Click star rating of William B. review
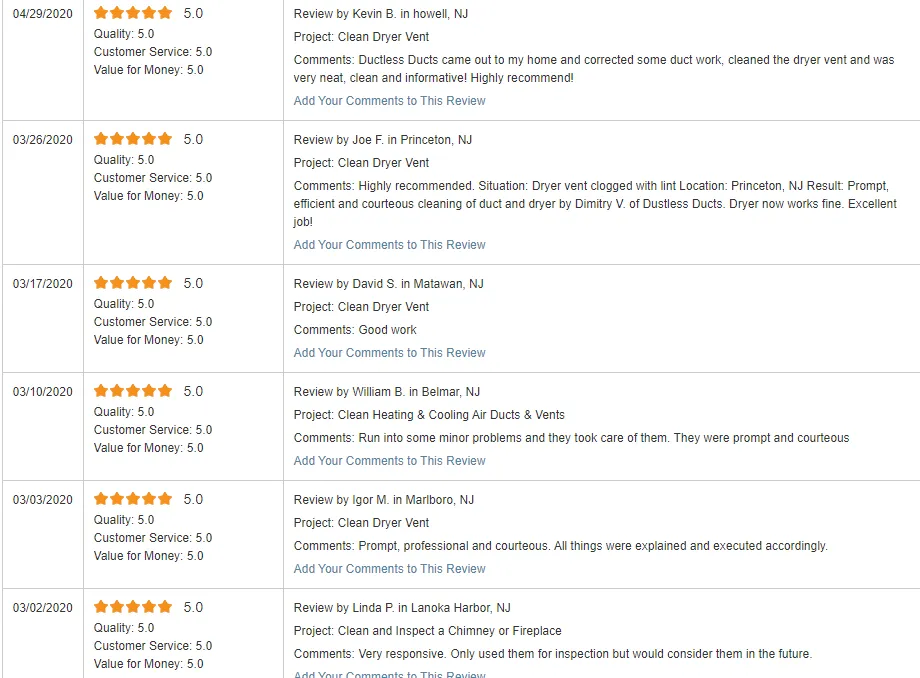The height and width of the screenshot is (678, 920). click(133, 391)
